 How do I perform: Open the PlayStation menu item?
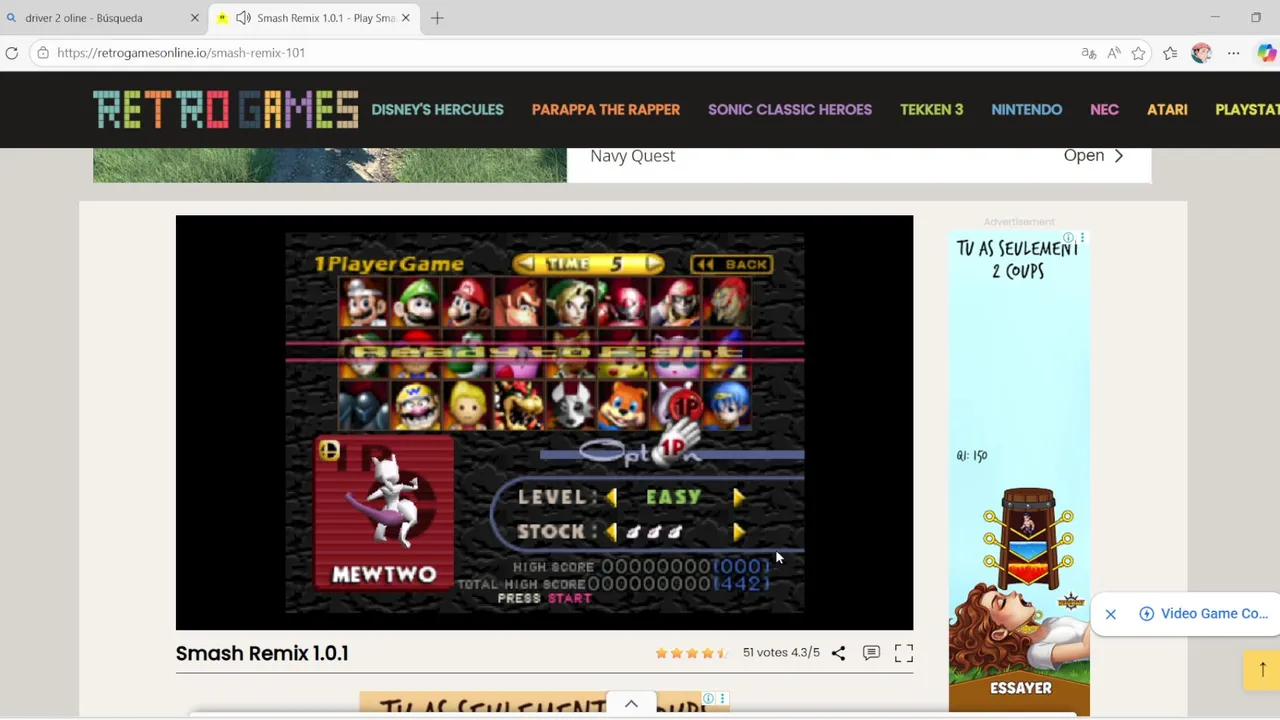tap(1247, 110)
